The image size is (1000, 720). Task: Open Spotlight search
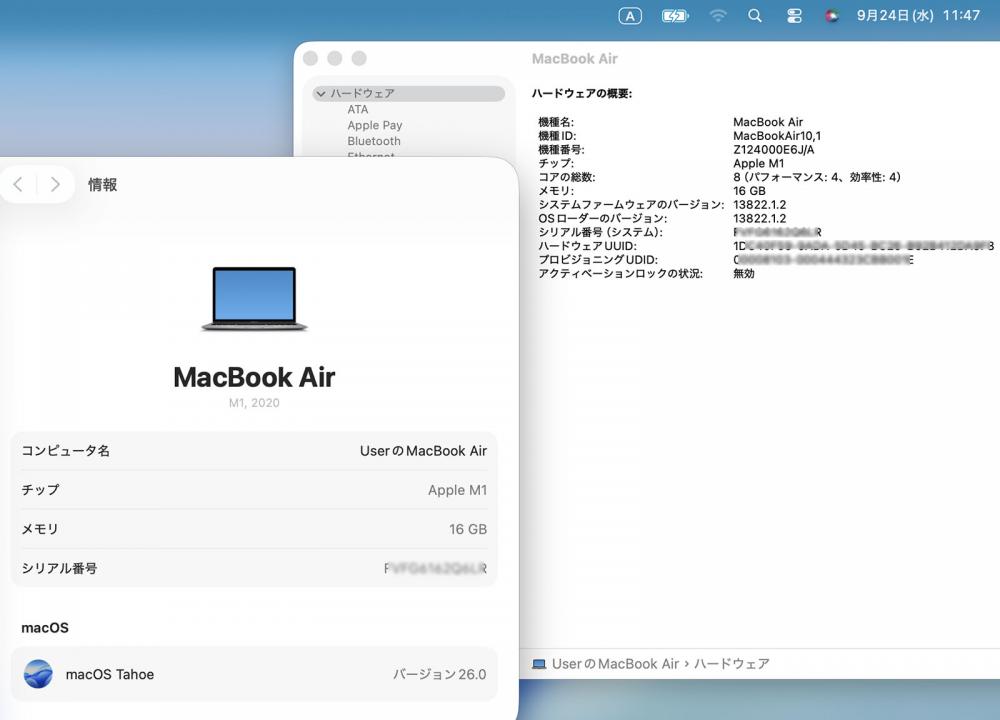coord(754,16)
